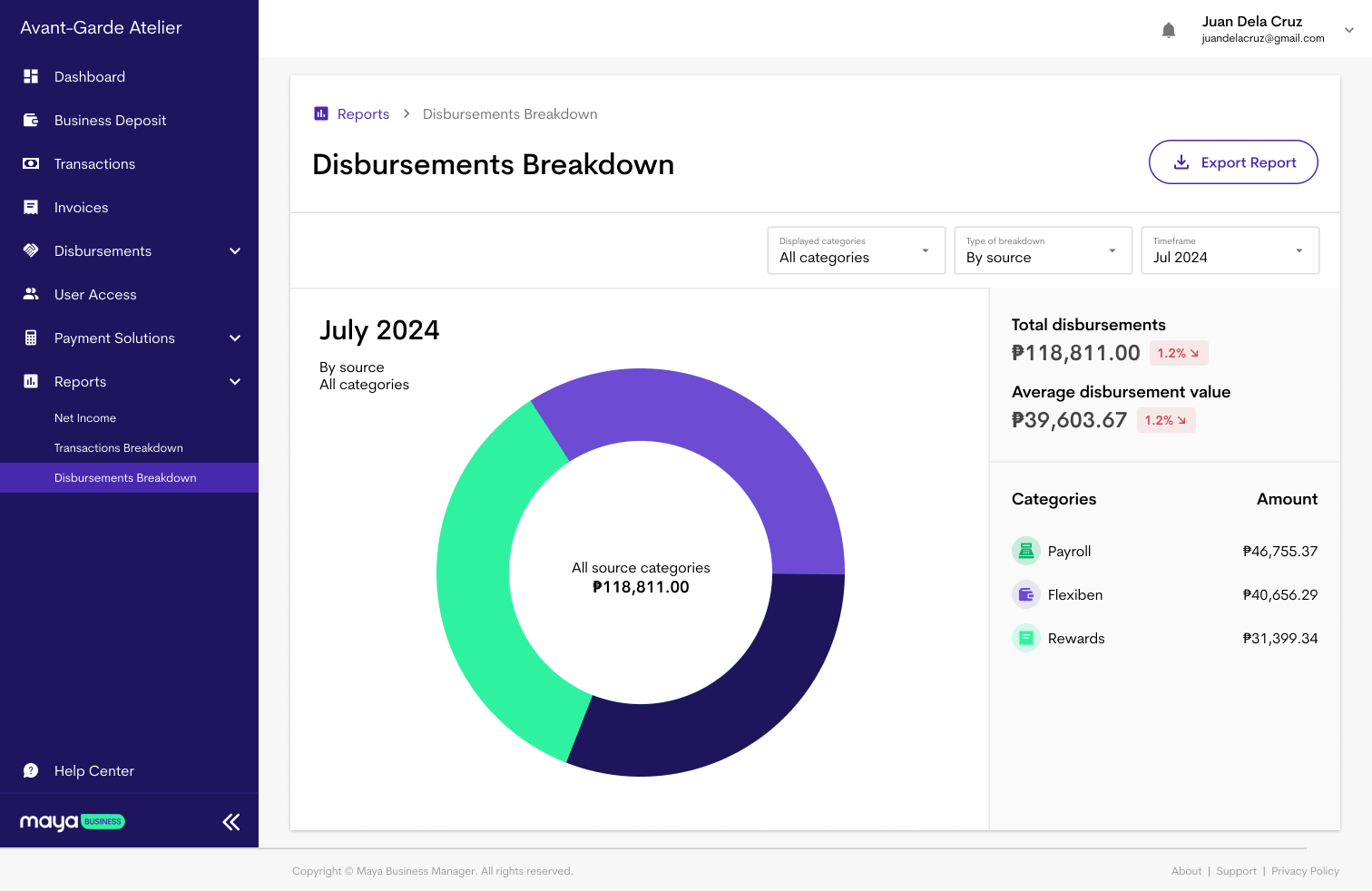Click the notification bell icon

(1169, 31)
